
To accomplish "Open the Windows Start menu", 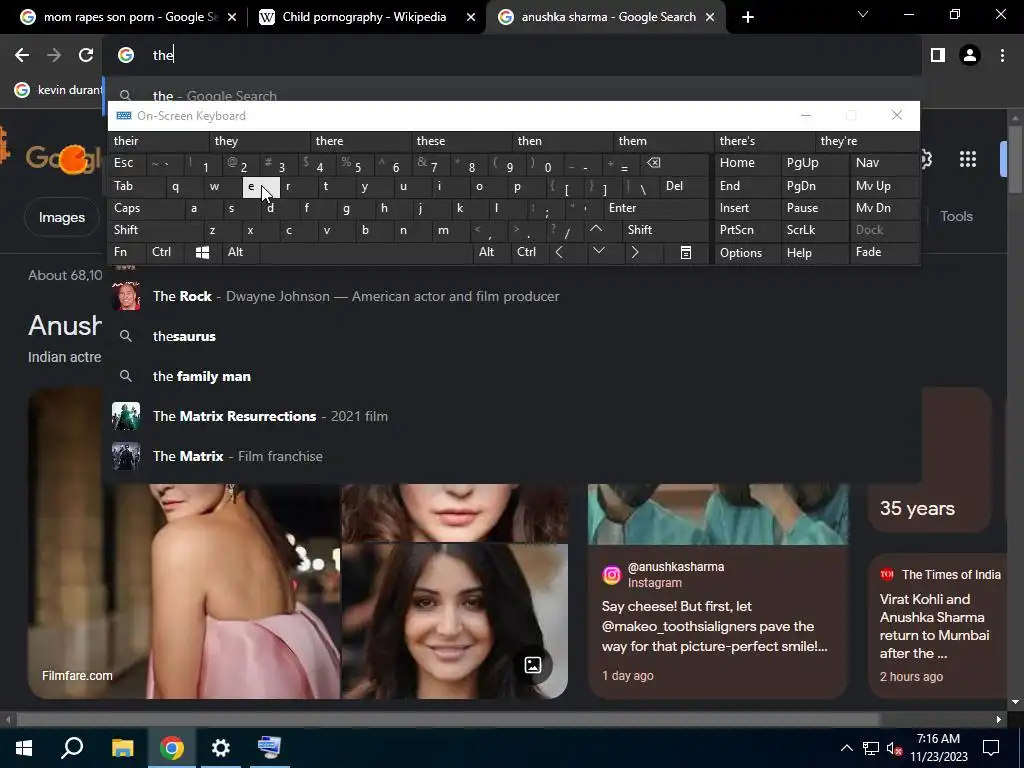I will [x=24, y=748].
